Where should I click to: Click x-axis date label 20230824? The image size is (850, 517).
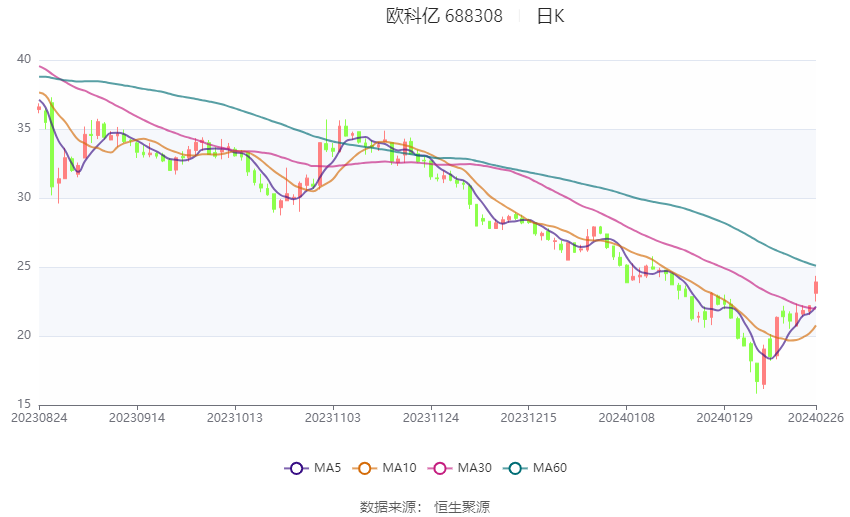click(x=39, y=418)
